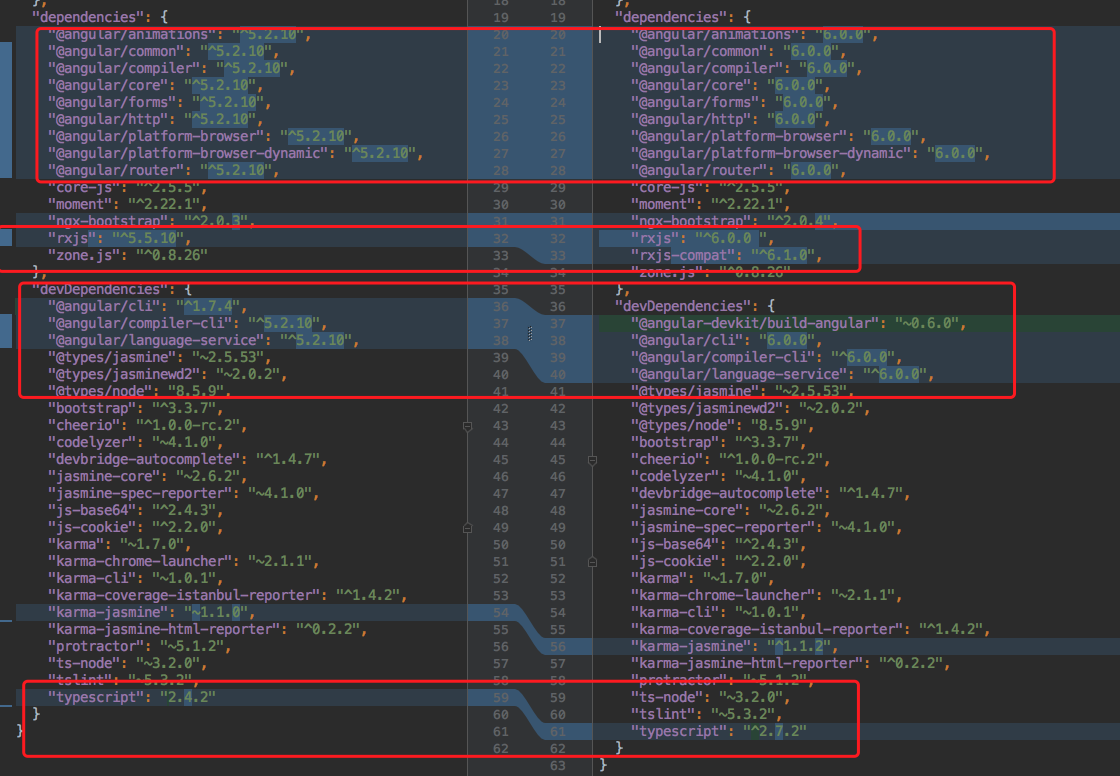Image resolution: width=1120 pixels, height=776 pixels.
Task: Click "@angular-devkit/build-angular": "~0.6.0" line
Action: pyautogui.click(x=798, y=324)
